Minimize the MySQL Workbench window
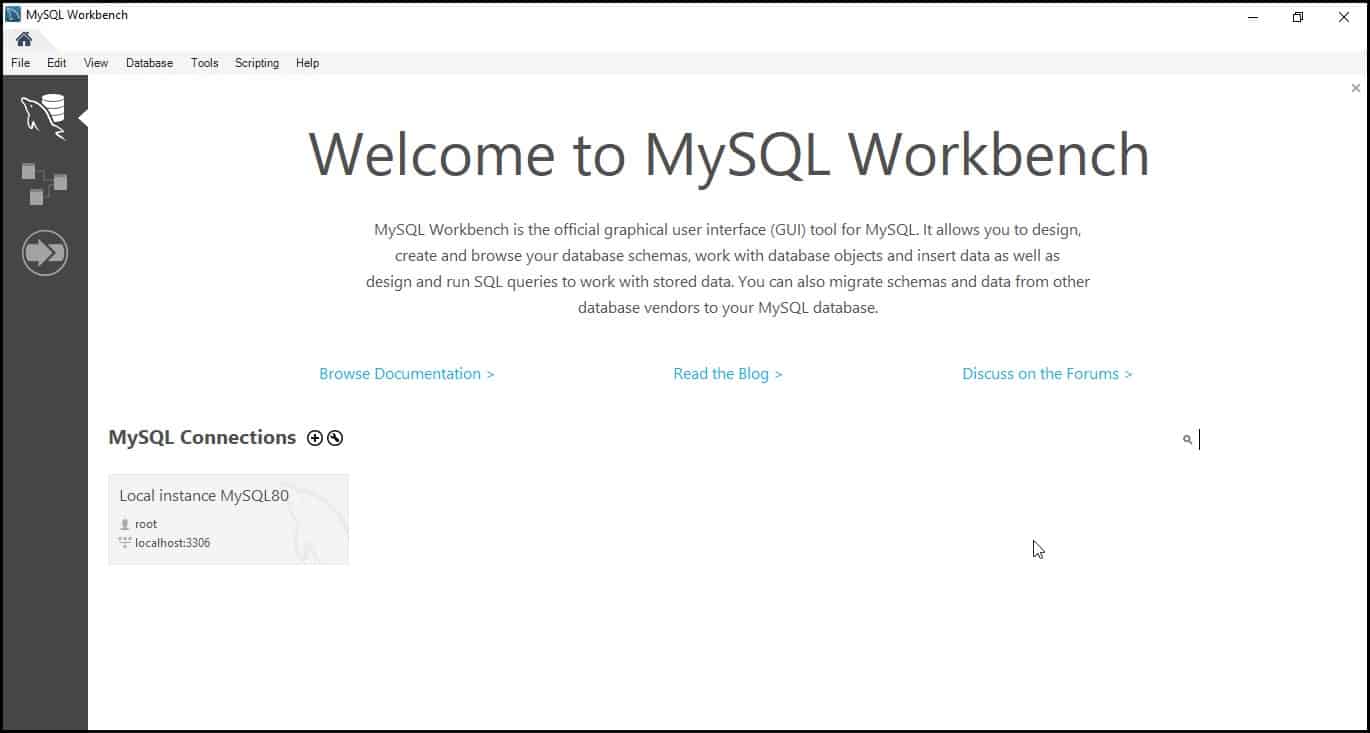1370x733 pixels. 1252,17
